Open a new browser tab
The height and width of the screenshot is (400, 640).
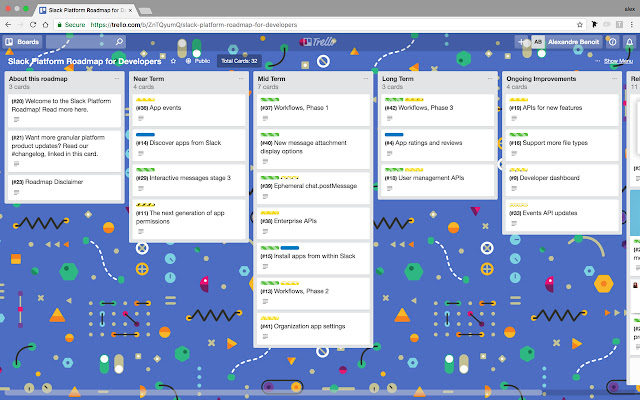coord(145,11)
